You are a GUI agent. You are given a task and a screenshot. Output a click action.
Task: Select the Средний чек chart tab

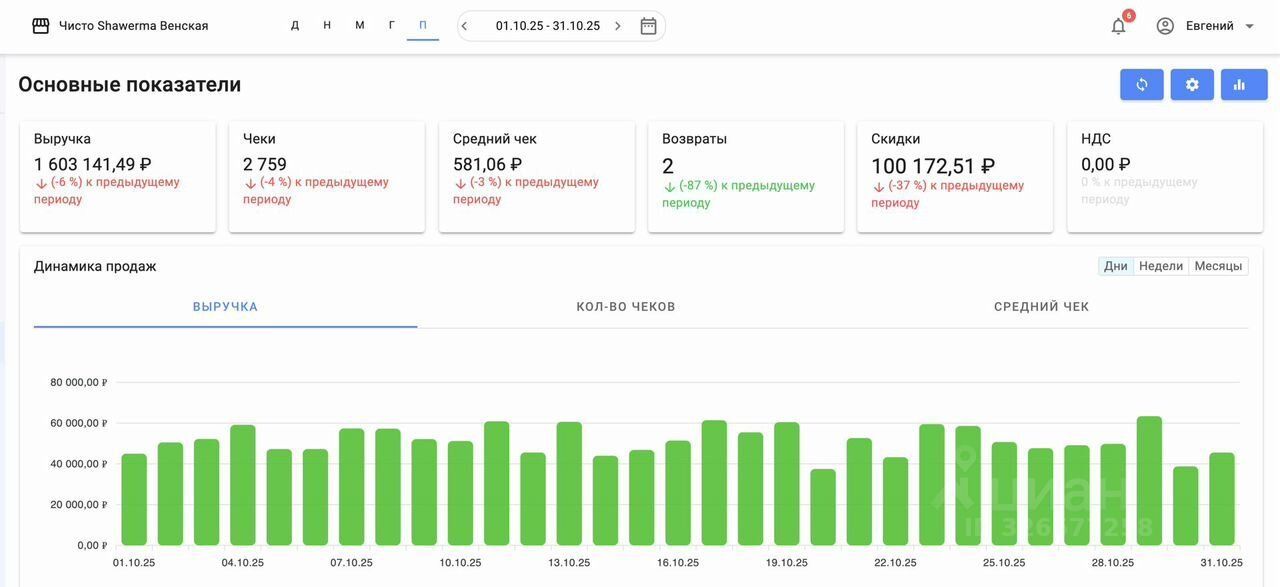1041,307
